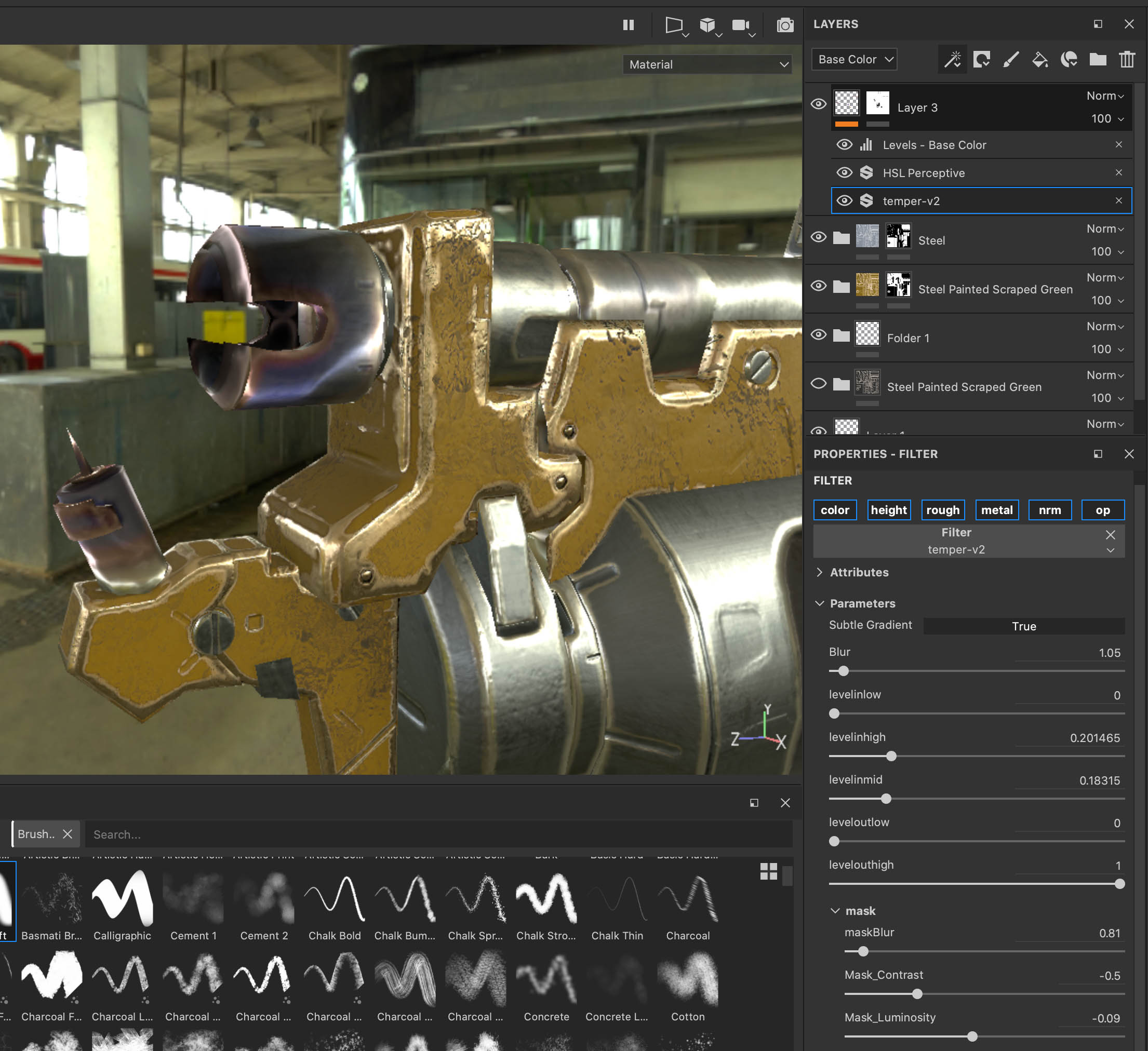Create a new folder in Layers toolbar
Viewport: 1148px width, 1051px height.
[x=1098, y=59]
